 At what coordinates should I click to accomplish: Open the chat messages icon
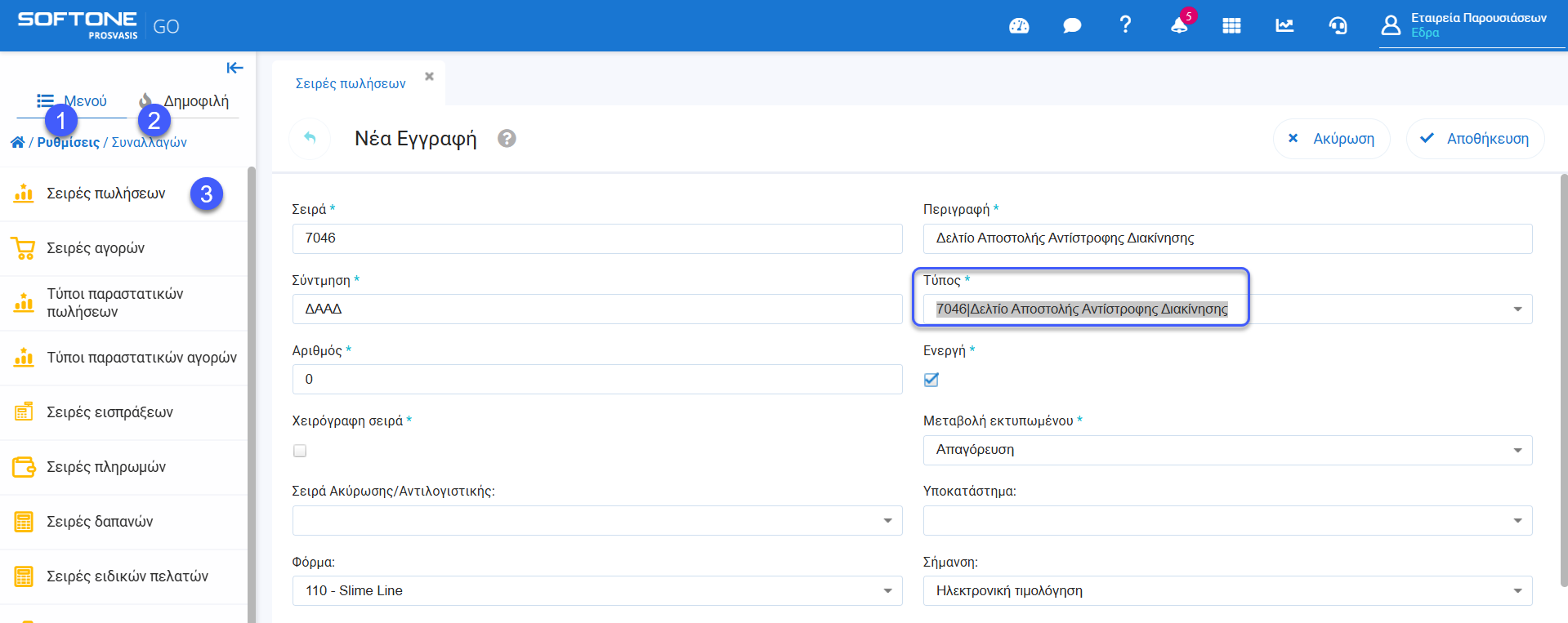click(1072, 26)
